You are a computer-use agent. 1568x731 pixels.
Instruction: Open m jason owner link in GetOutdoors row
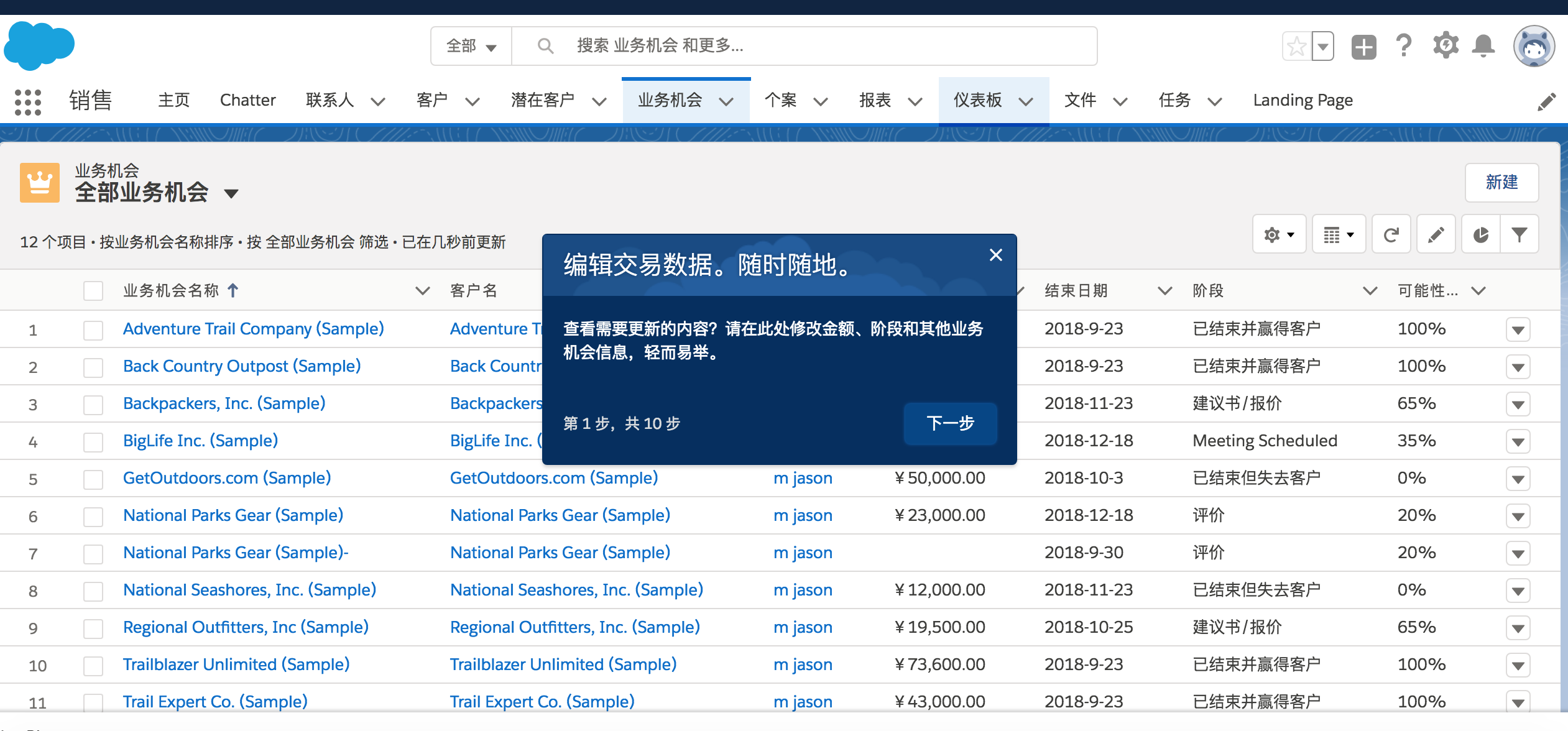[x=803, y=478]
